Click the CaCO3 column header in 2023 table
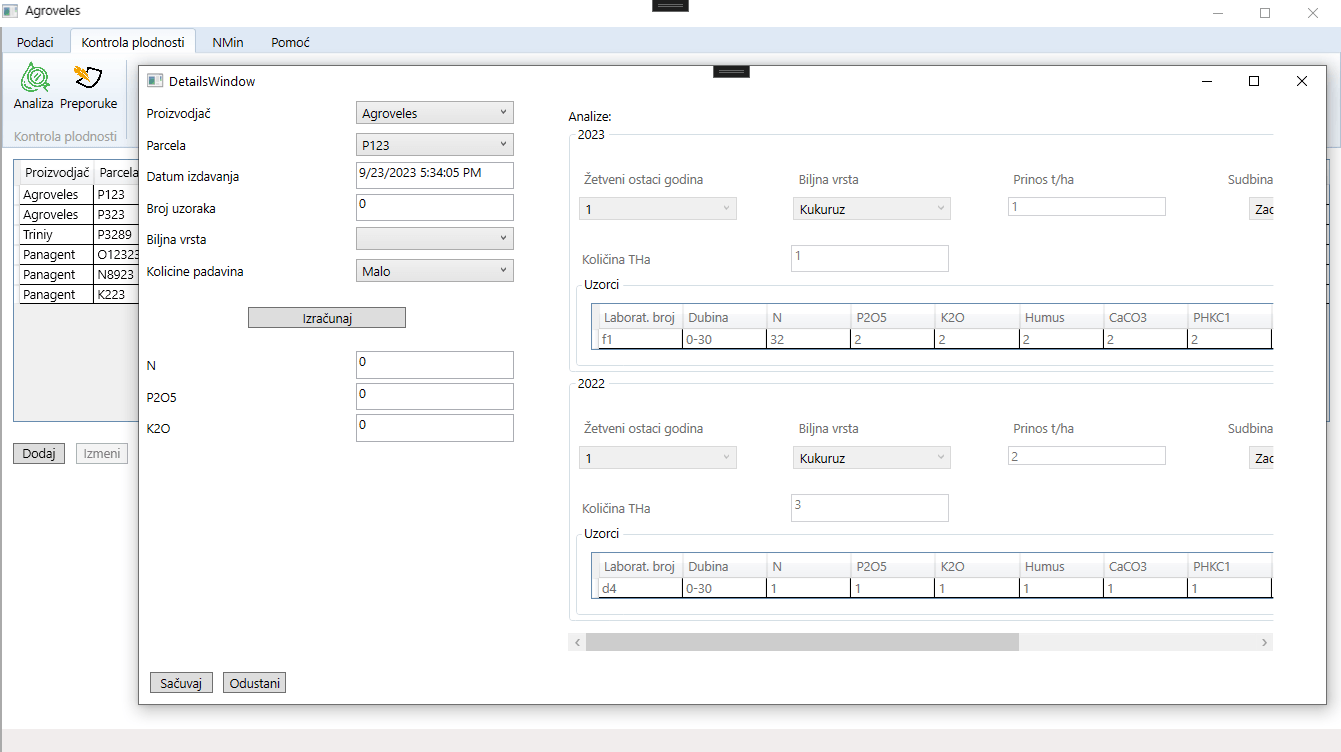This screenshot has width=1341, height=752. click(x=1144, y=317)
